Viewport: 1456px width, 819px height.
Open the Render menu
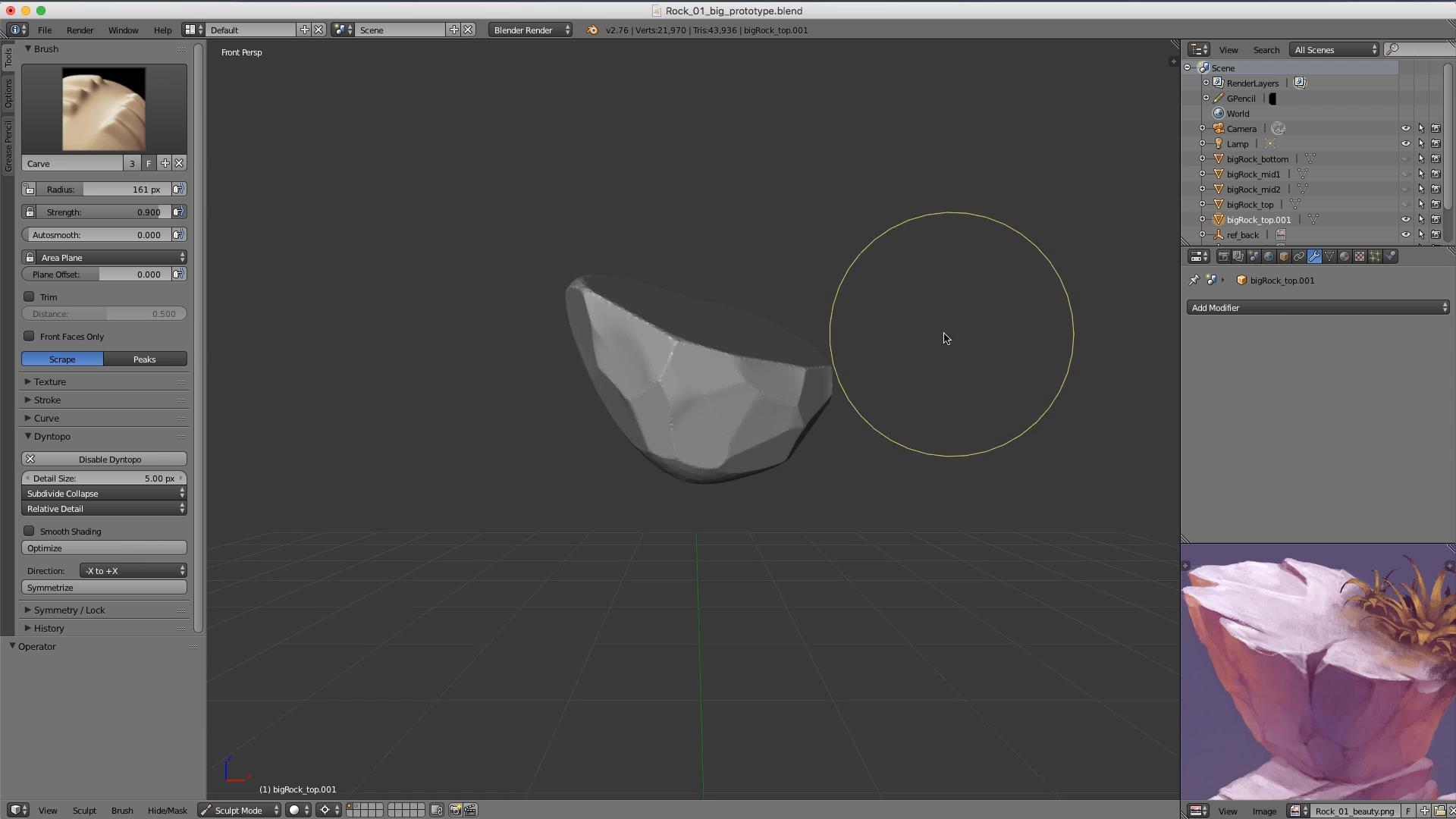(x=80, y=30)
